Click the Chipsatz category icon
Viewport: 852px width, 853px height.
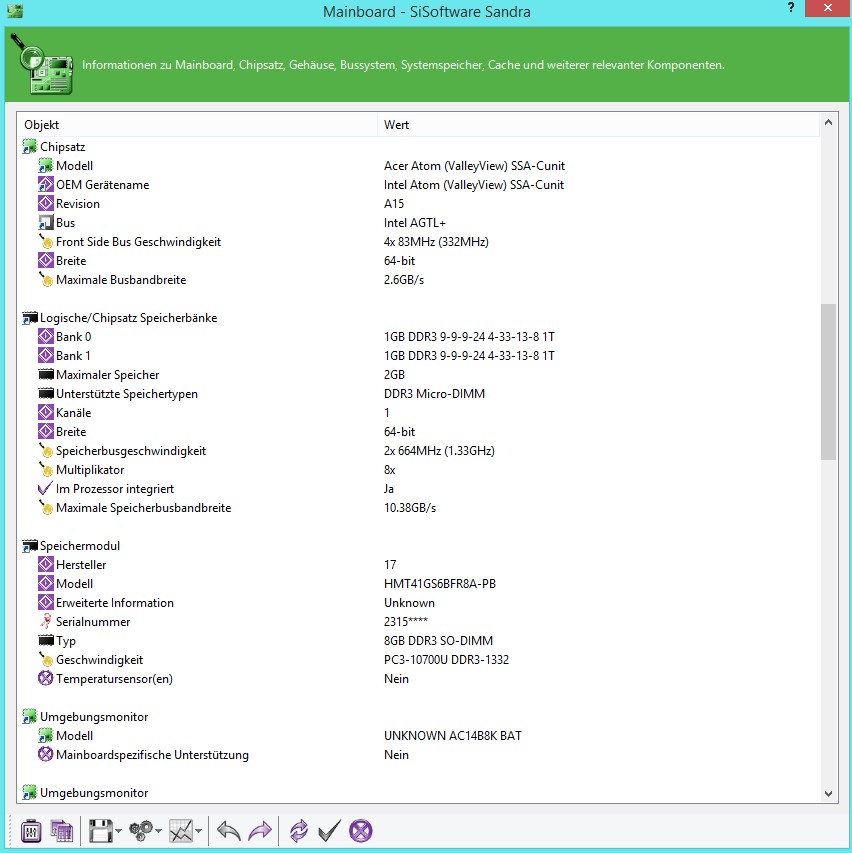[x=29, y=147]
